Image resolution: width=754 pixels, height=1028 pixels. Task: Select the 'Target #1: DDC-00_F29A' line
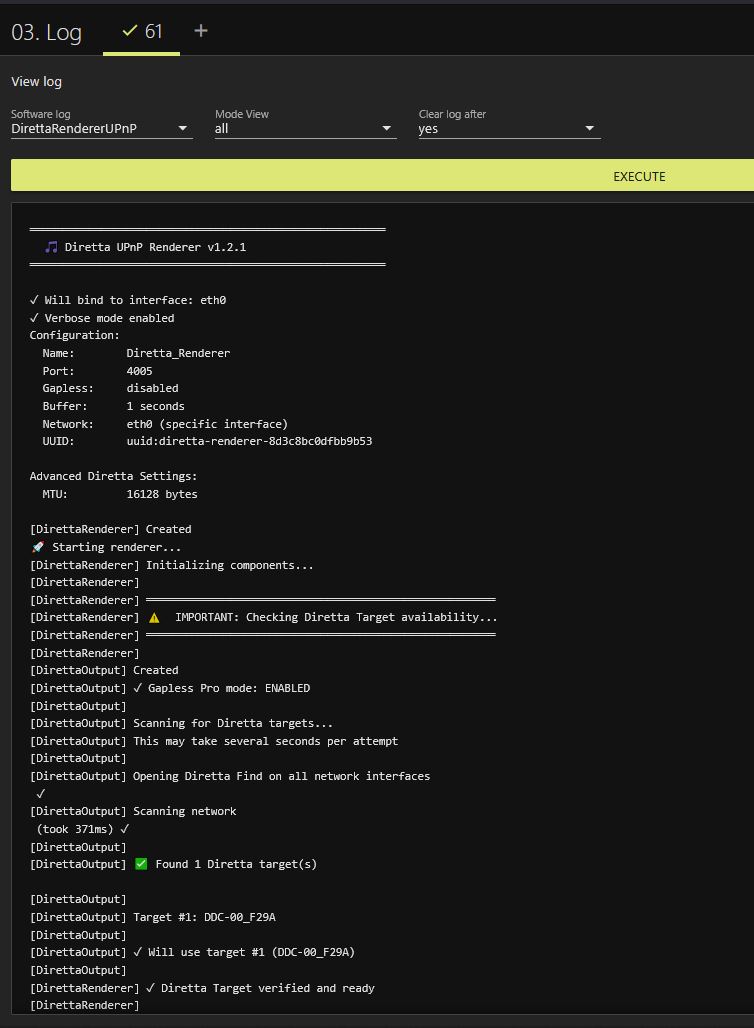pyautogui.click(x=153, y=917)
